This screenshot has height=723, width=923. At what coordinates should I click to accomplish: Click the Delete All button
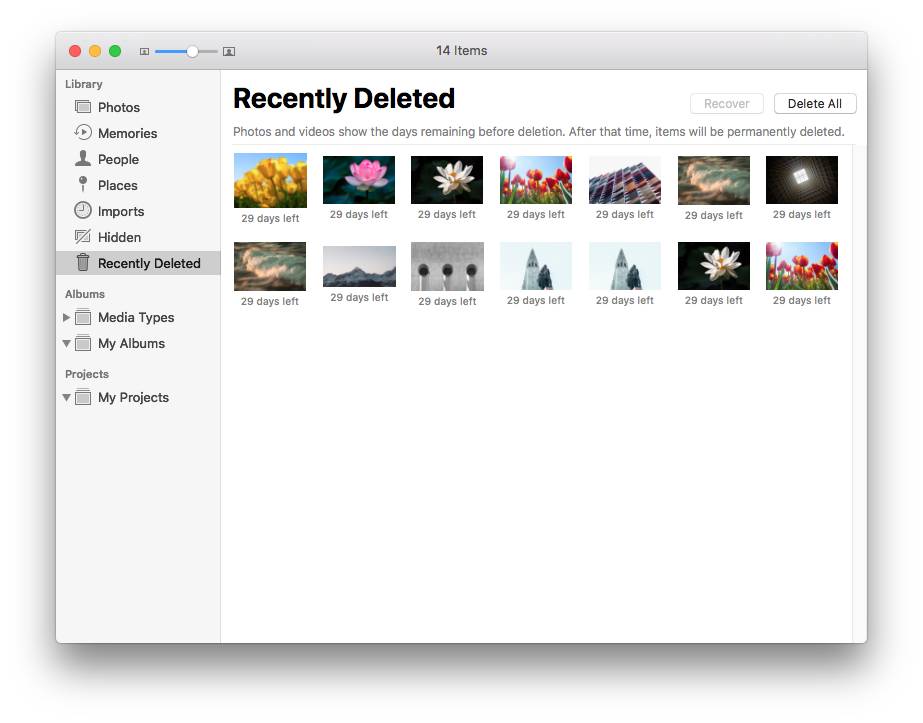[815, 103]
